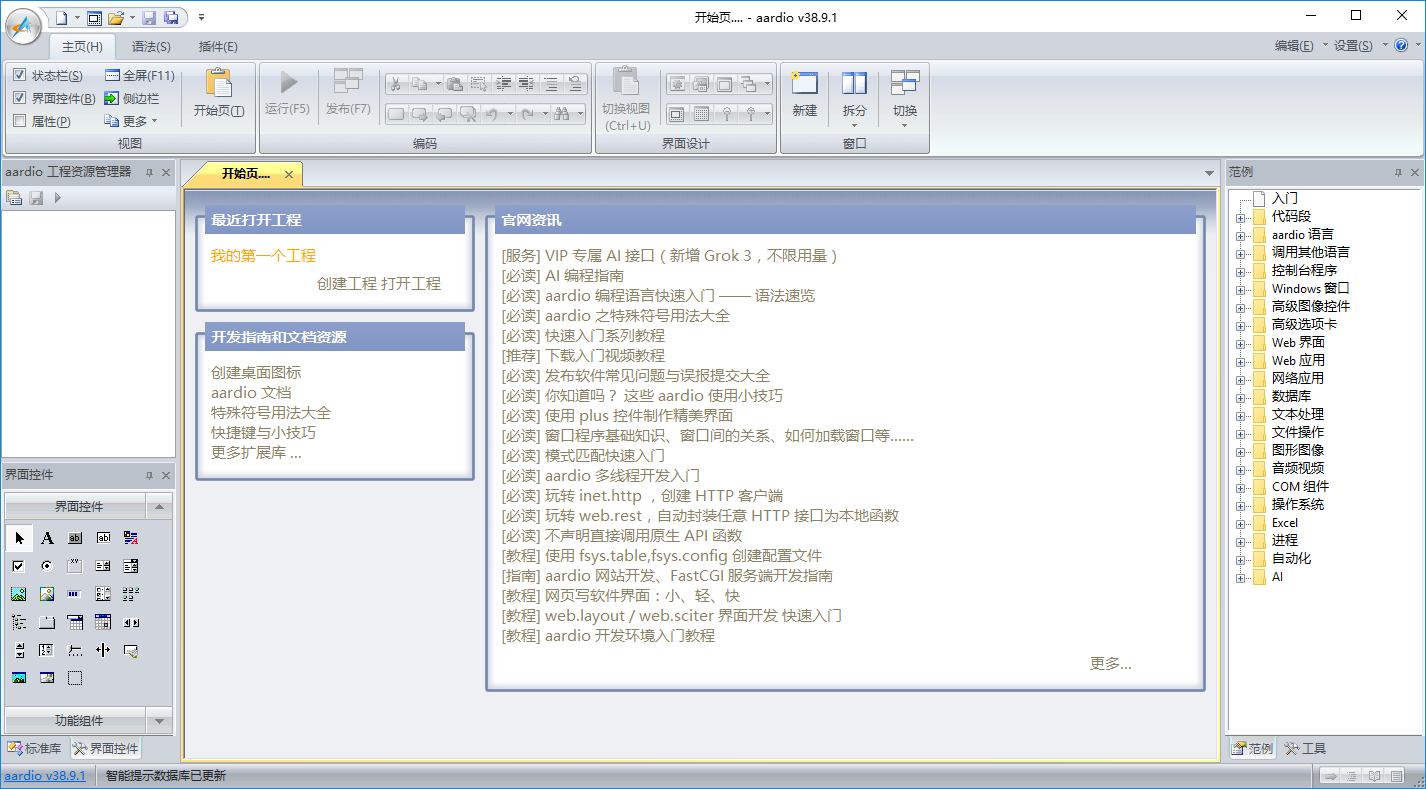Open the aardio application menu button
Image resolution: width=1426 pixels, height=789 pixels.
pos(22,27)
